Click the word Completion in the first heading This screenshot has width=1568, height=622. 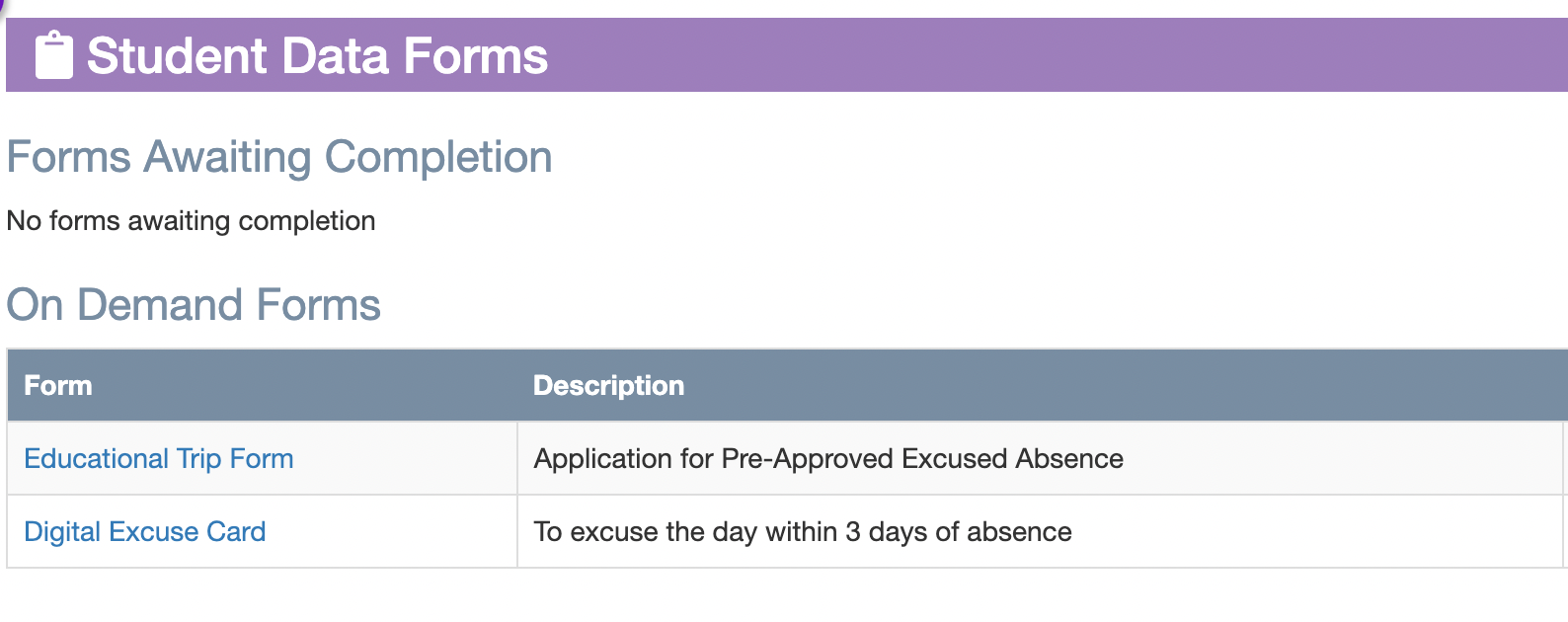tap(437, 157)
